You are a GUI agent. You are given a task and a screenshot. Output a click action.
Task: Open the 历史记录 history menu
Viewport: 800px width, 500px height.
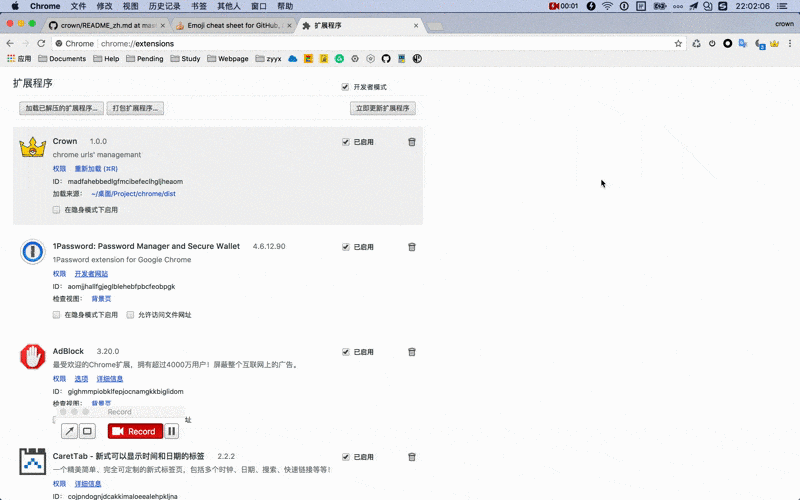pos(164,6)
